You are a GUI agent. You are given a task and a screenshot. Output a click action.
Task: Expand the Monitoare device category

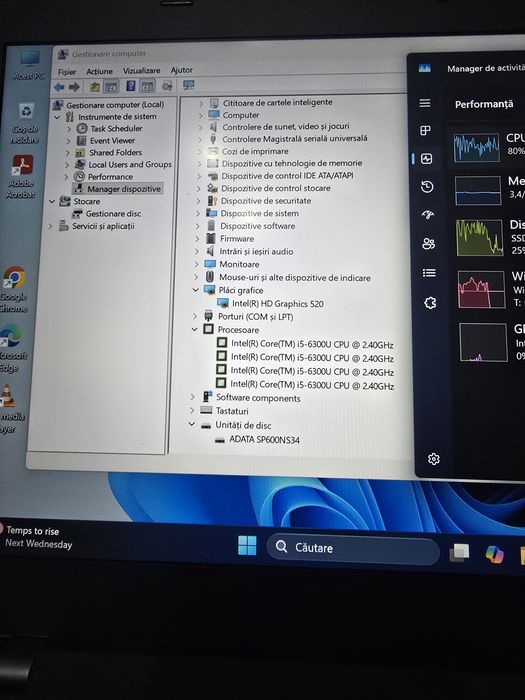pos(196,265)
